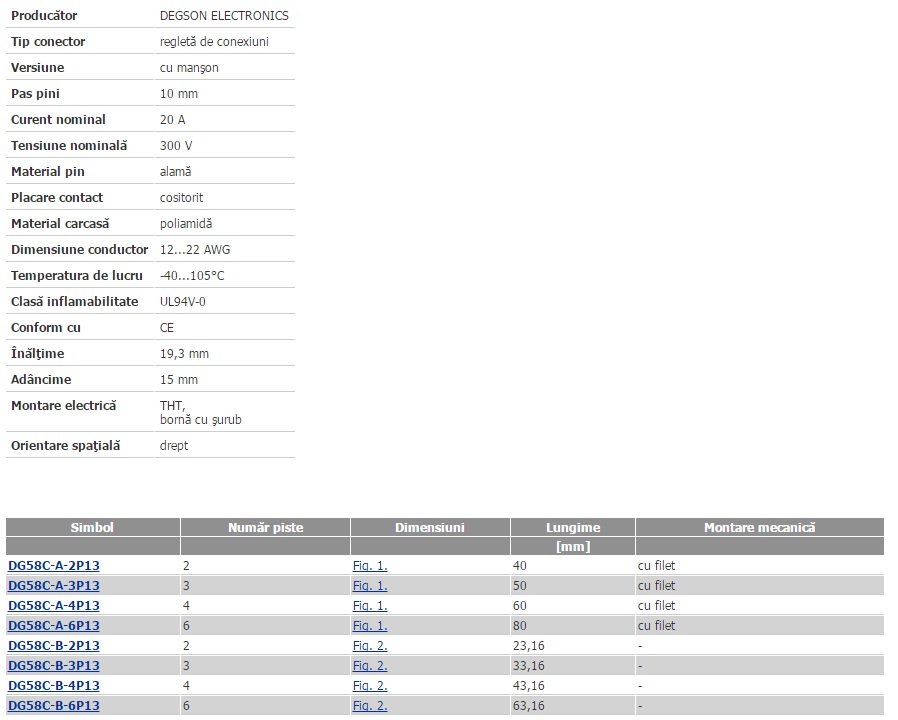Select the 15 mm depth value
Image resolution: width=898 pixels, height=720 pixels.
click(179, 380)
